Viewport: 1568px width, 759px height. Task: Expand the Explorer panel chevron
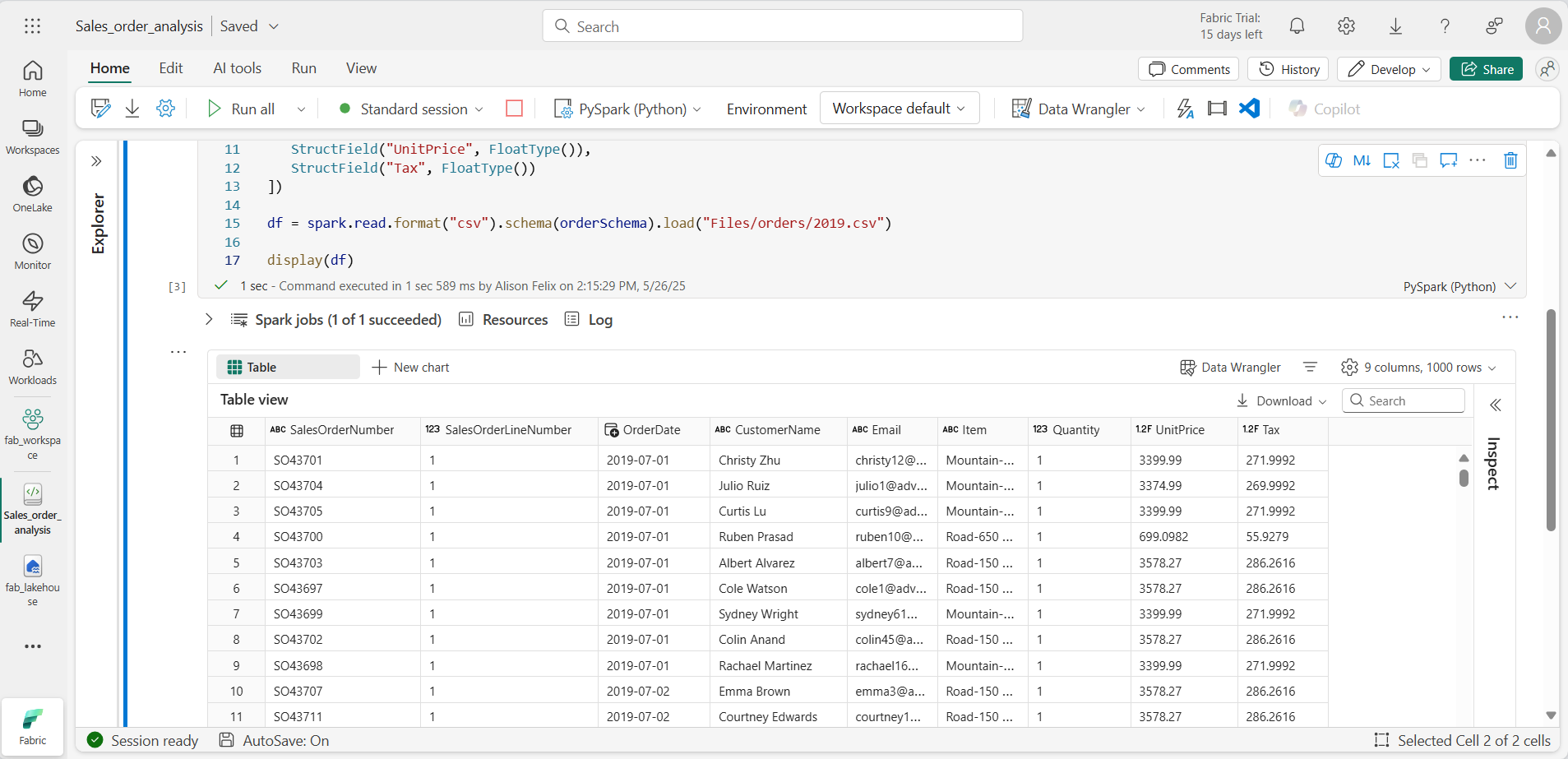point(96,161)
